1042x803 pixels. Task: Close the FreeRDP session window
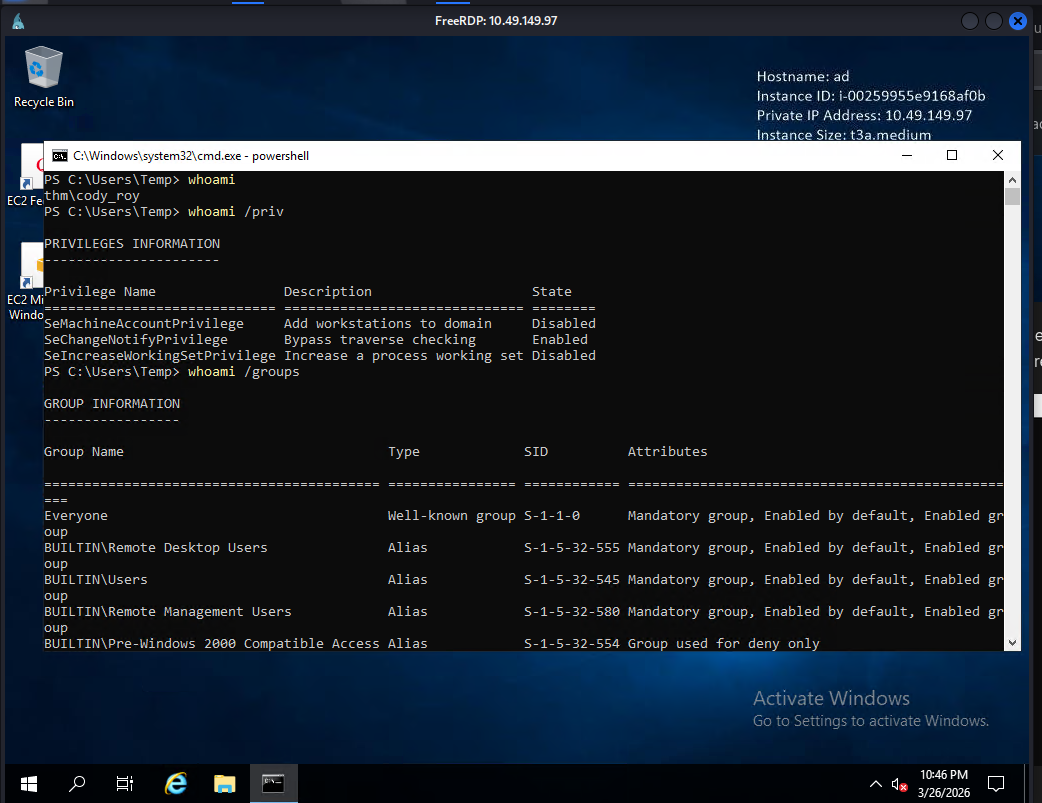point(1017,21)
